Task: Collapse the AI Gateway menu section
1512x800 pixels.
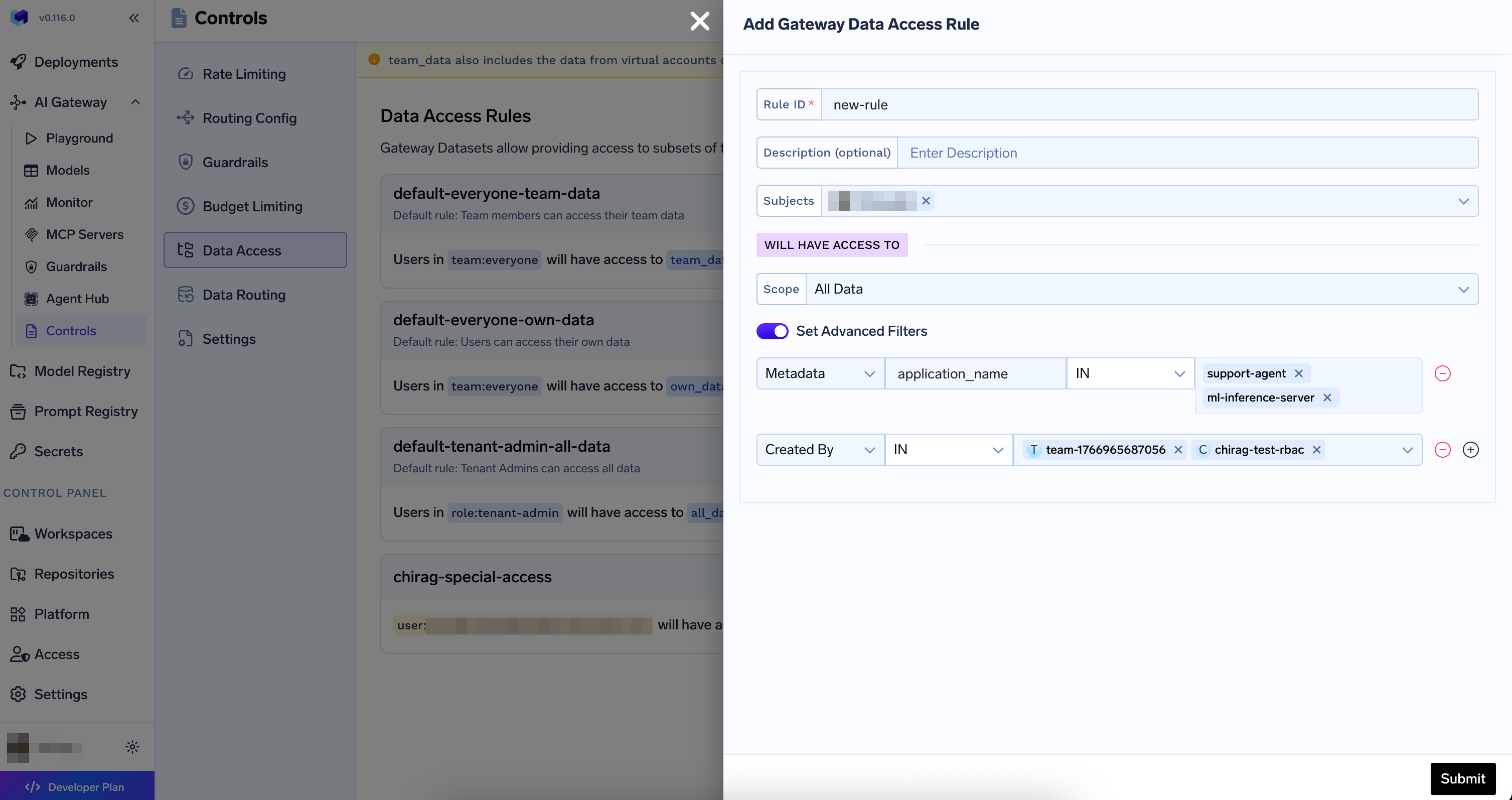Action: click(x=135, y=102)
